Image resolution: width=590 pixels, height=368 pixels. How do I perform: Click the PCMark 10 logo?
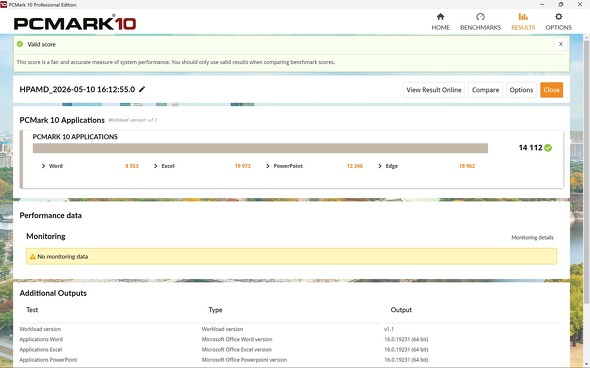[x=75, y=23]
